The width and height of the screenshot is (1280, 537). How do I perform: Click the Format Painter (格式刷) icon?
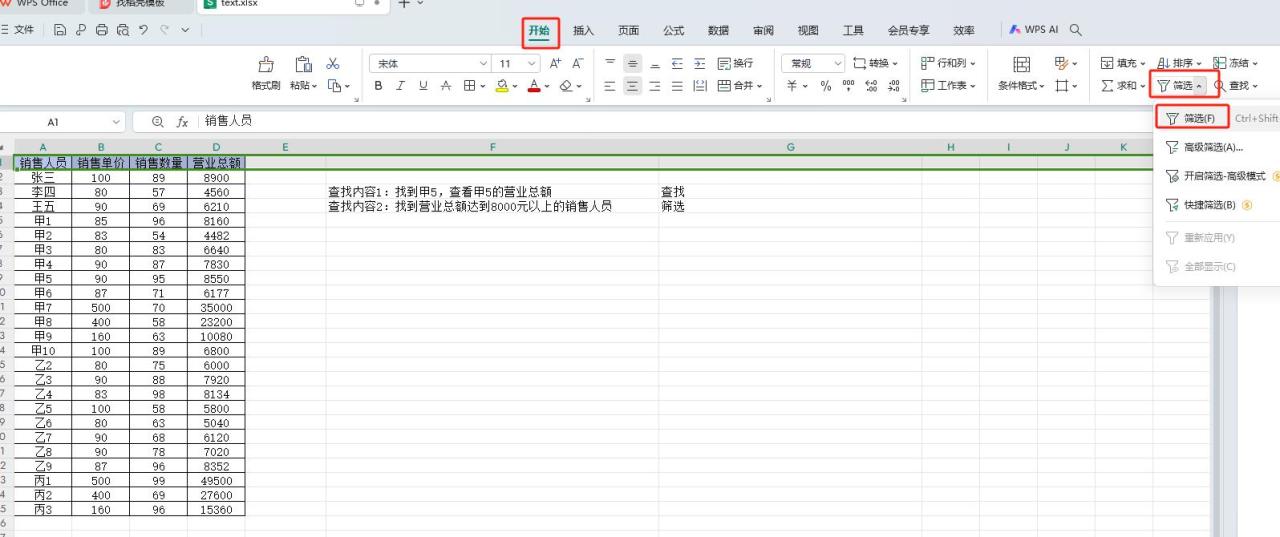tap(266, 65)
